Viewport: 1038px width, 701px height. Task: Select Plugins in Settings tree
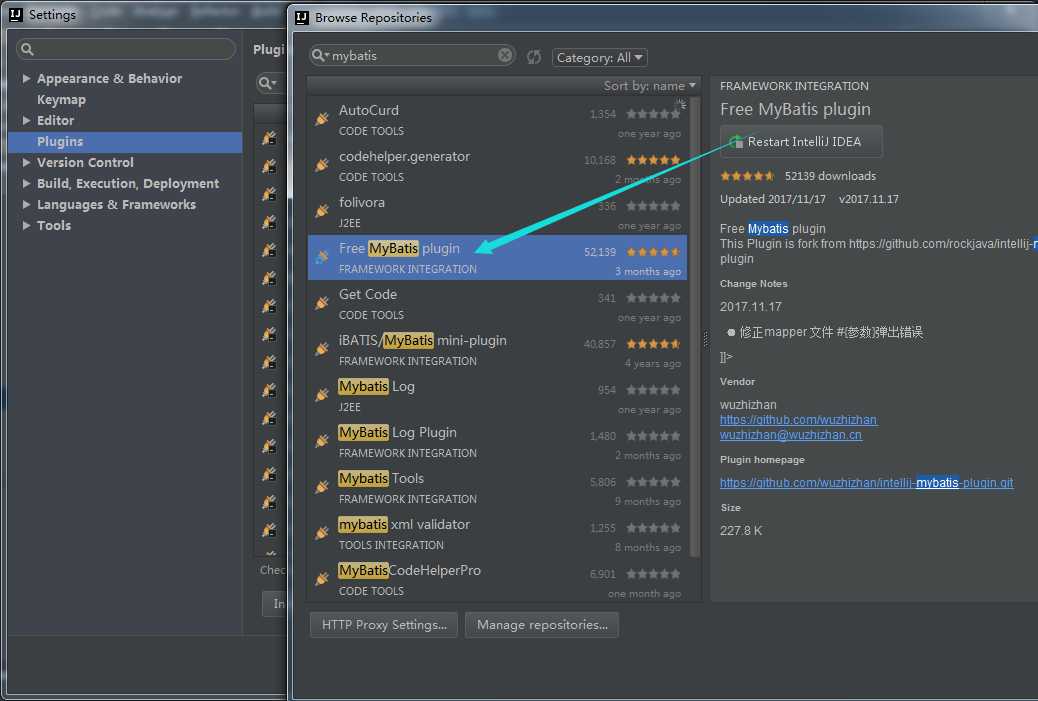point(125,142)
